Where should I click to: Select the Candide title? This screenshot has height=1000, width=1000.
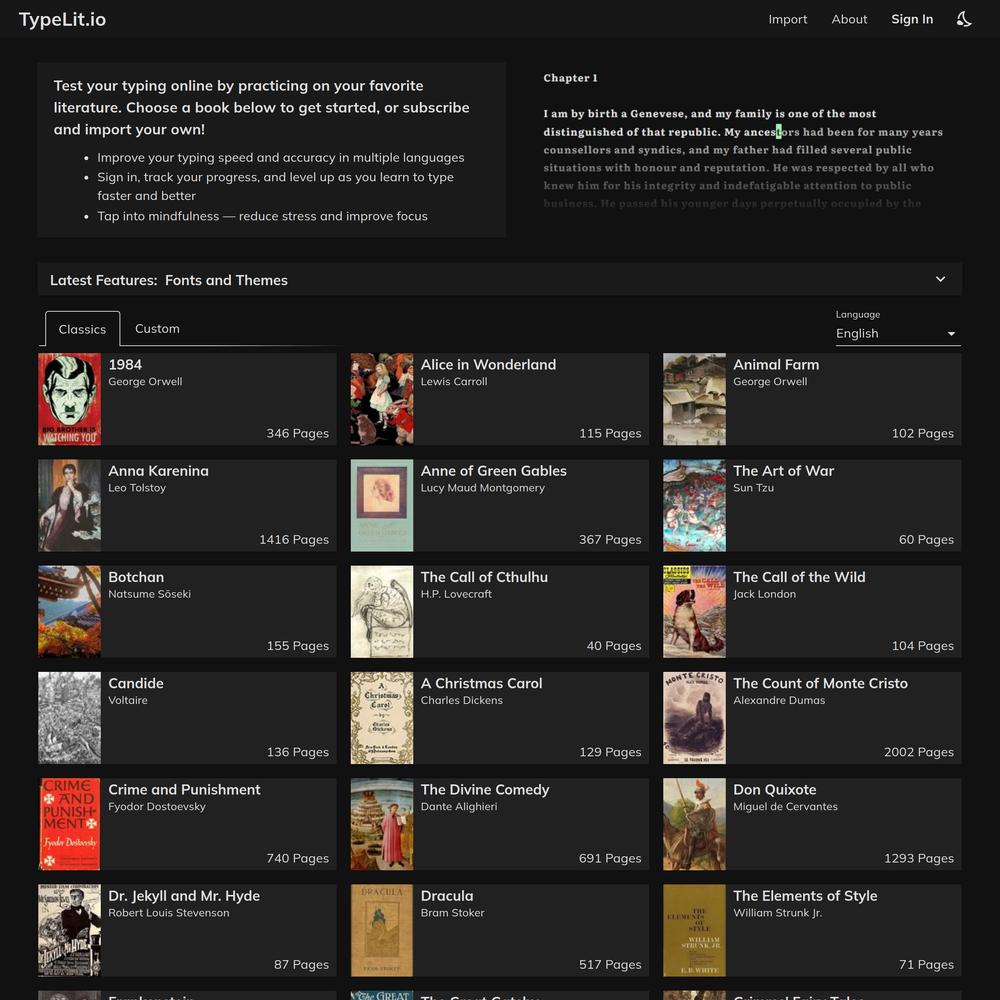136,684
